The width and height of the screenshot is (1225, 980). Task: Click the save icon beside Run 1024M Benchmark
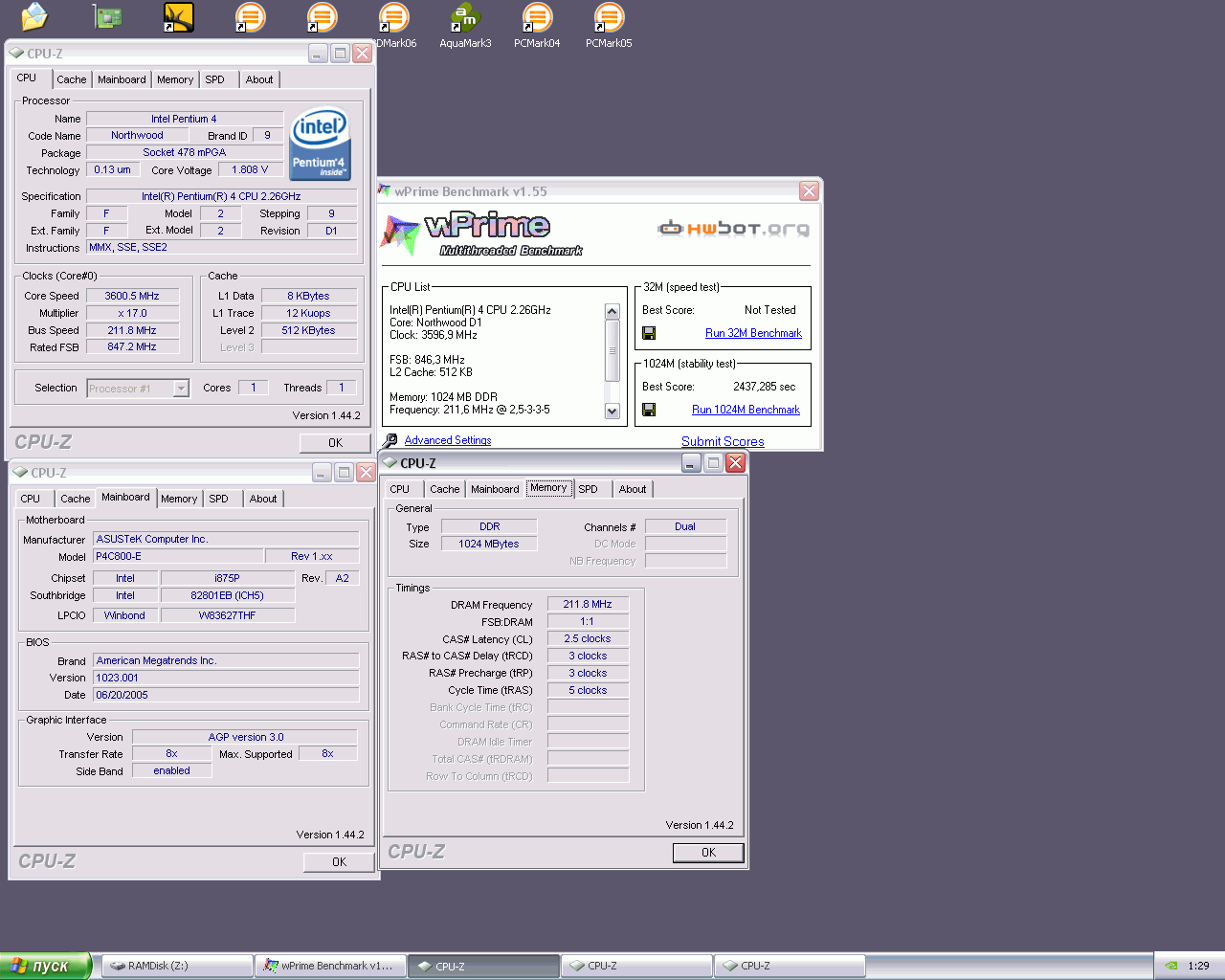(649, 410)
